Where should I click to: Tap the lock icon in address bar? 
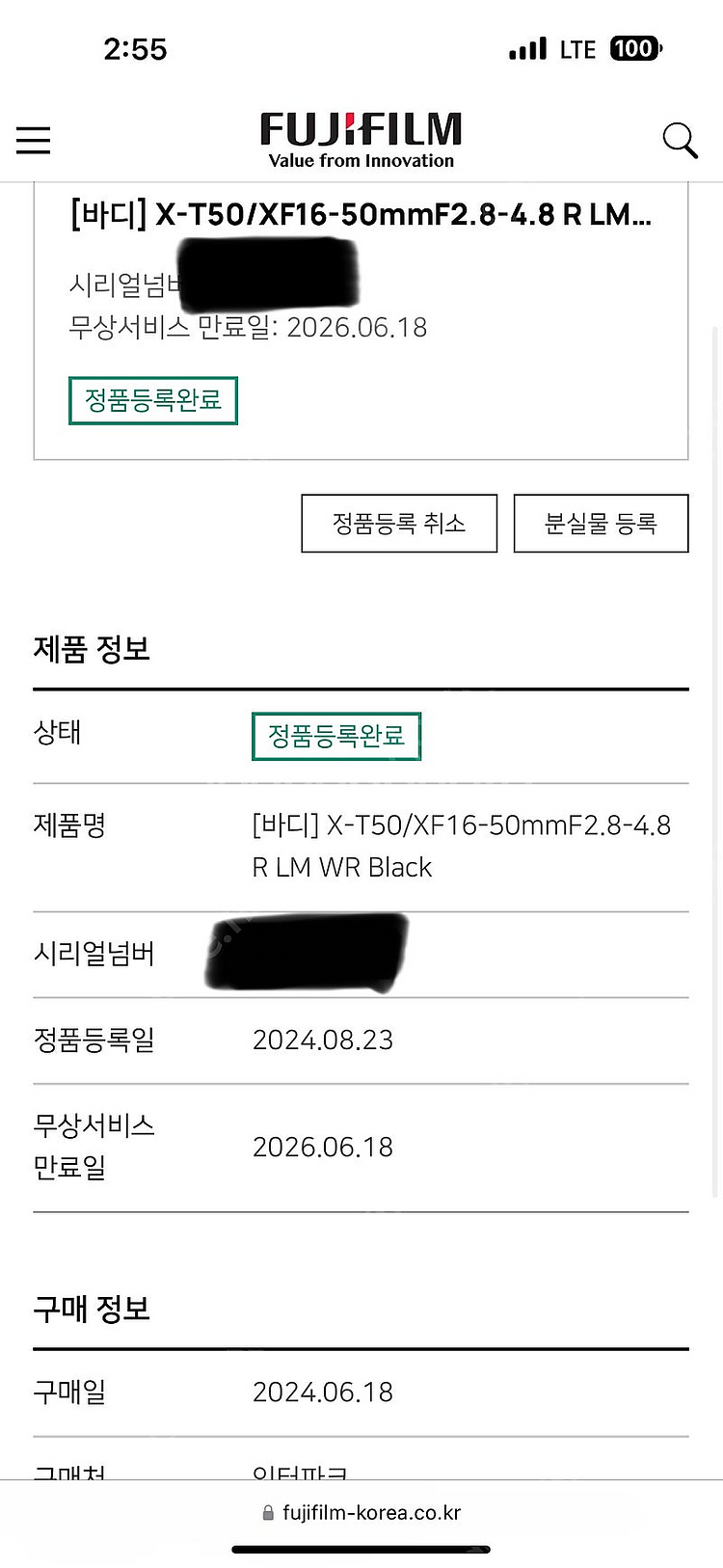coord(268,1513)
